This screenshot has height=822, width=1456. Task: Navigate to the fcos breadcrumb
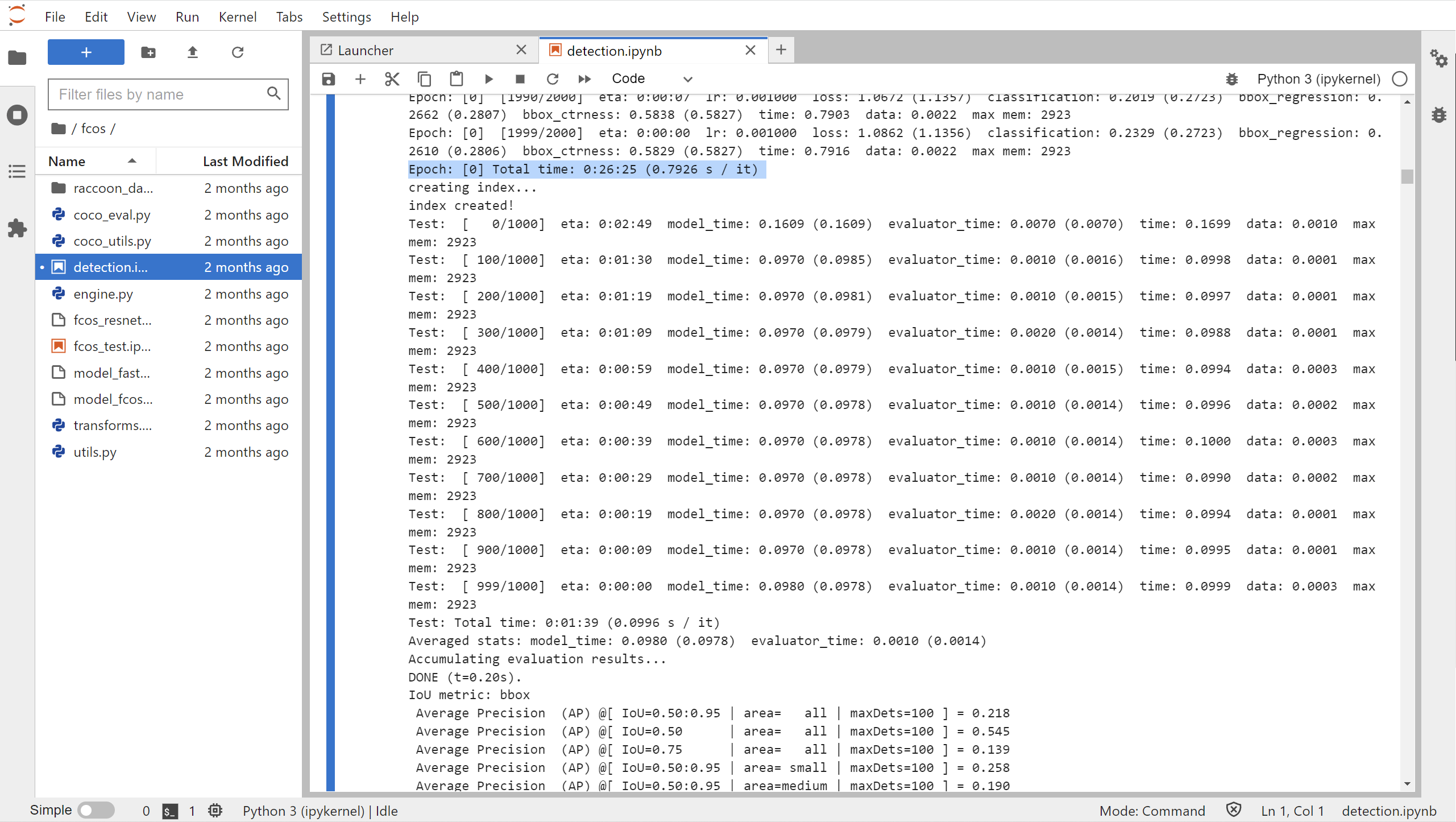click(x=93, y=129)
